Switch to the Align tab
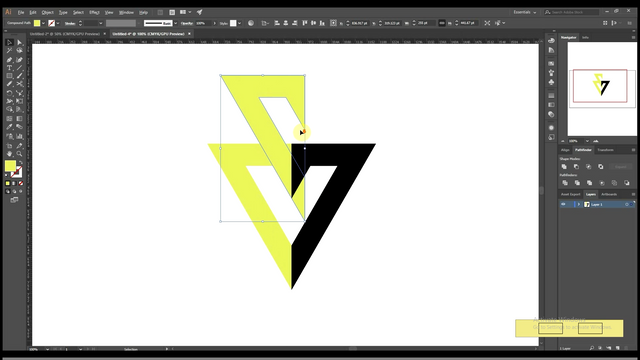This screenshot has width=640, height=360. [565, 150]
